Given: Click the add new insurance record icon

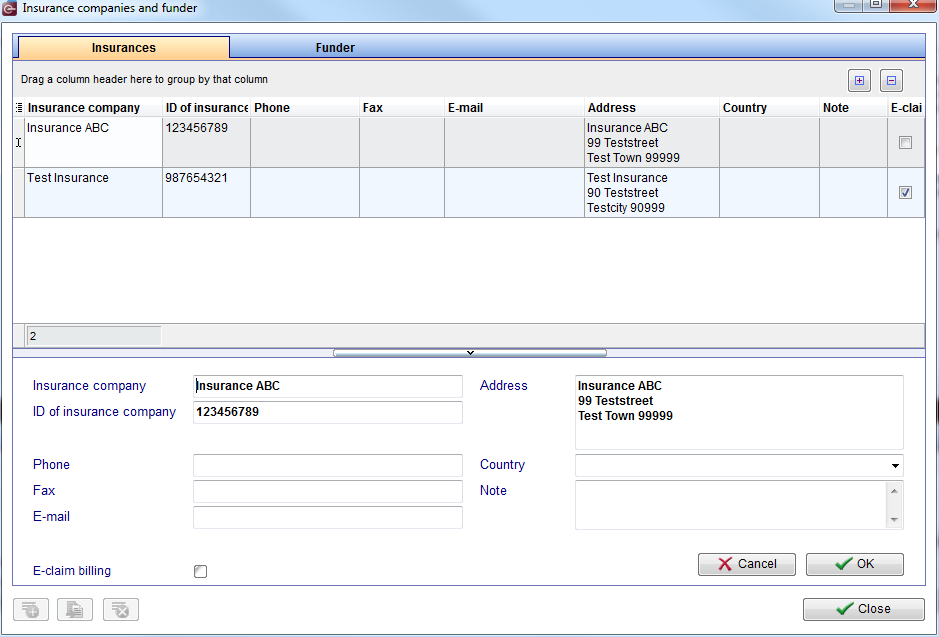Looking at the screenshot, I should click(x=31, y=609).
